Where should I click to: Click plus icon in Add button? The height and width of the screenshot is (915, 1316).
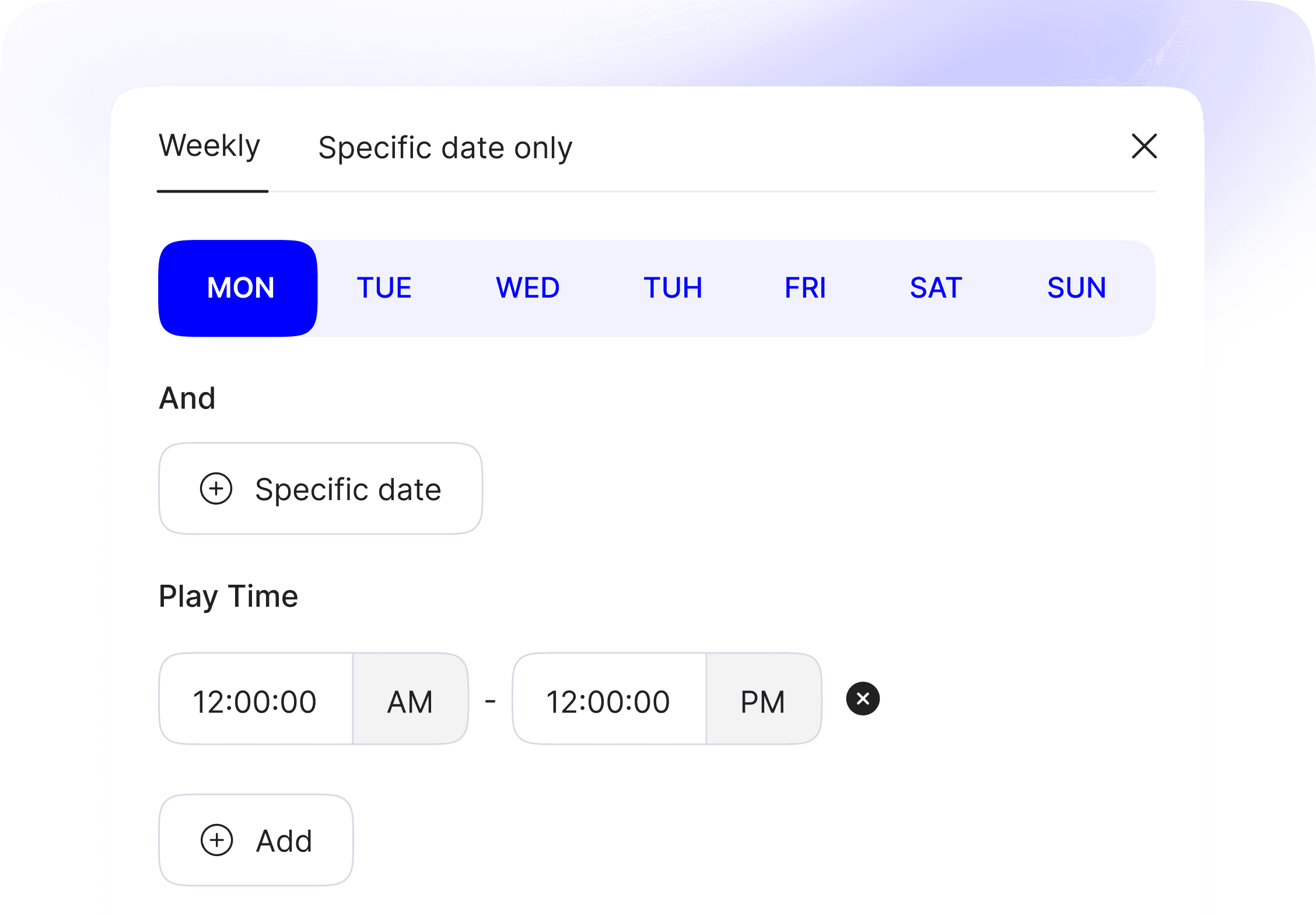(217, 840)
